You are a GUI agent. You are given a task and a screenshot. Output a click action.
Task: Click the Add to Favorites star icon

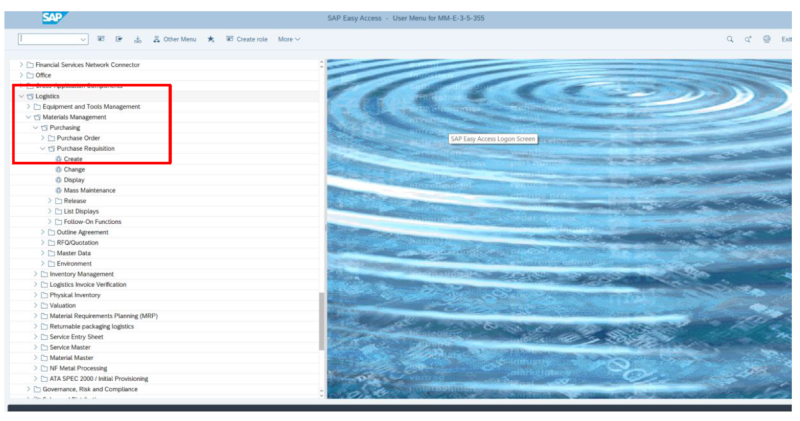[210, 39]
